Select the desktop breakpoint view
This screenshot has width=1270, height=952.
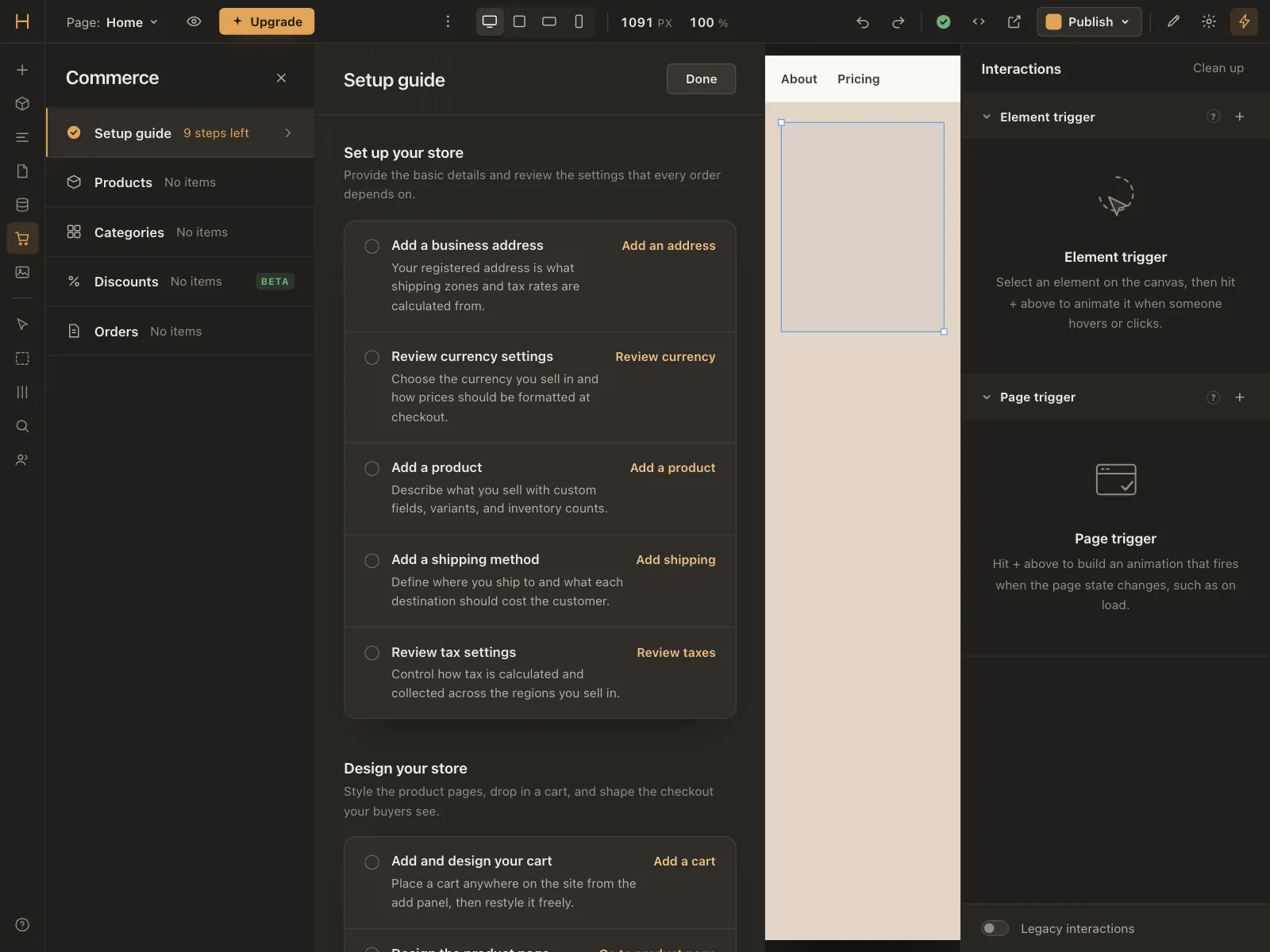click(490, 21)
